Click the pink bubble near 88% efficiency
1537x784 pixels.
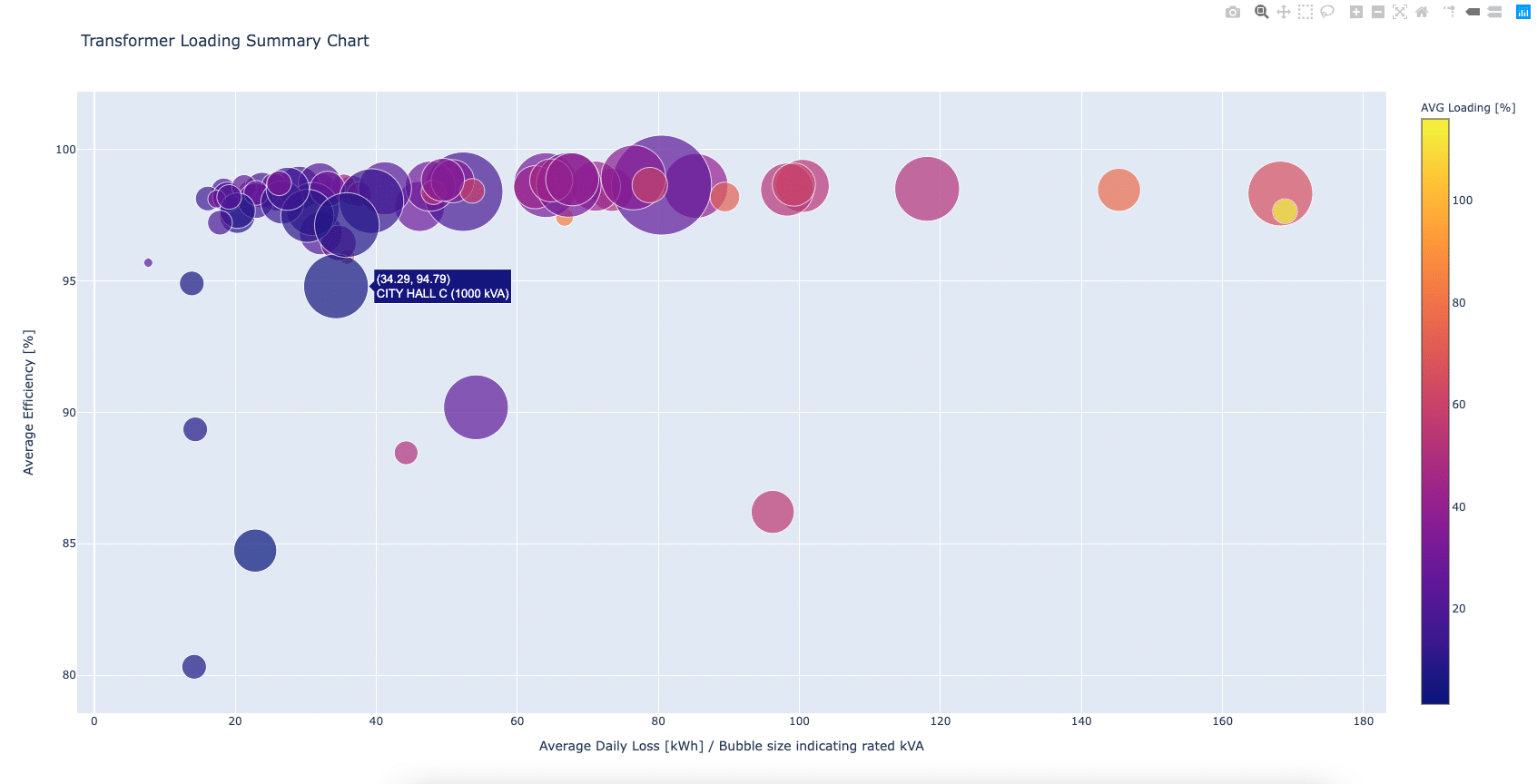406,453
